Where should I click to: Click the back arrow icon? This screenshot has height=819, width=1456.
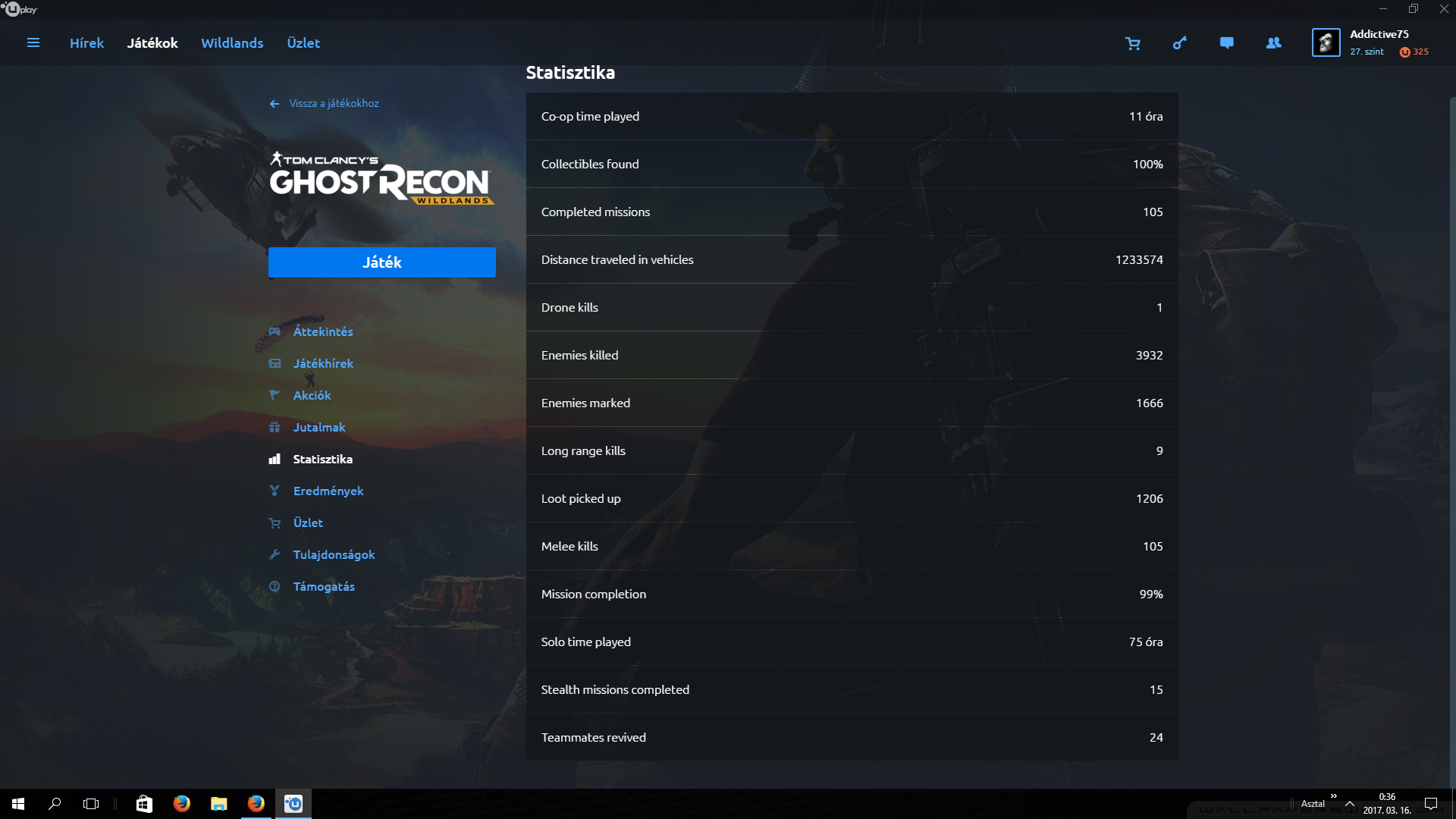pos(275,104)
